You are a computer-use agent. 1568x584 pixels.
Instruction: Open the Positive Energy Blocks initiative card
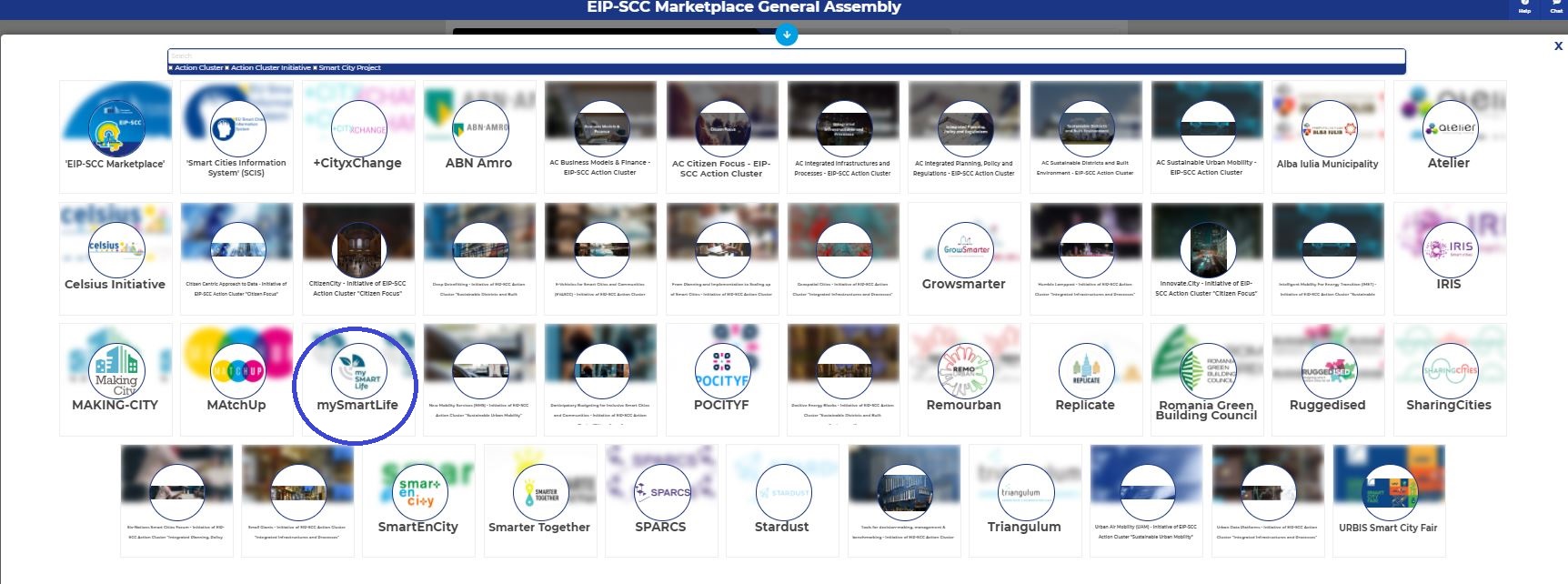[843, 379]
